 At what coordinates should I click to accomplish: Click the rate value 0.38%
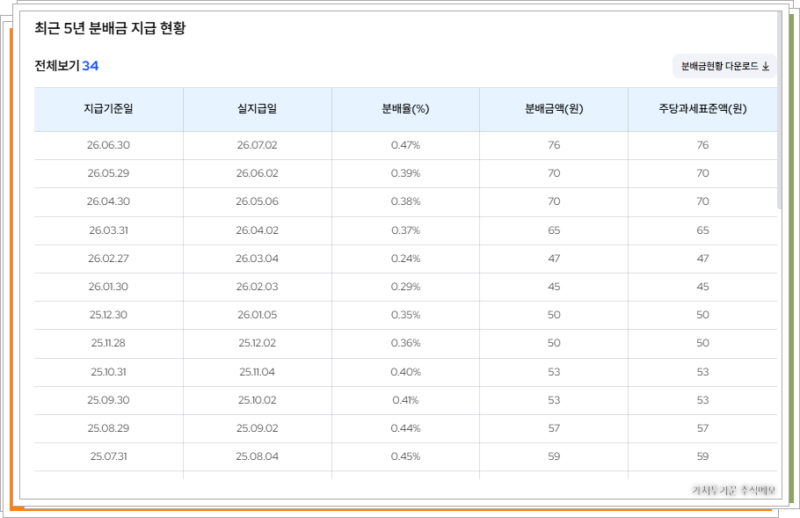click(406, 201)
